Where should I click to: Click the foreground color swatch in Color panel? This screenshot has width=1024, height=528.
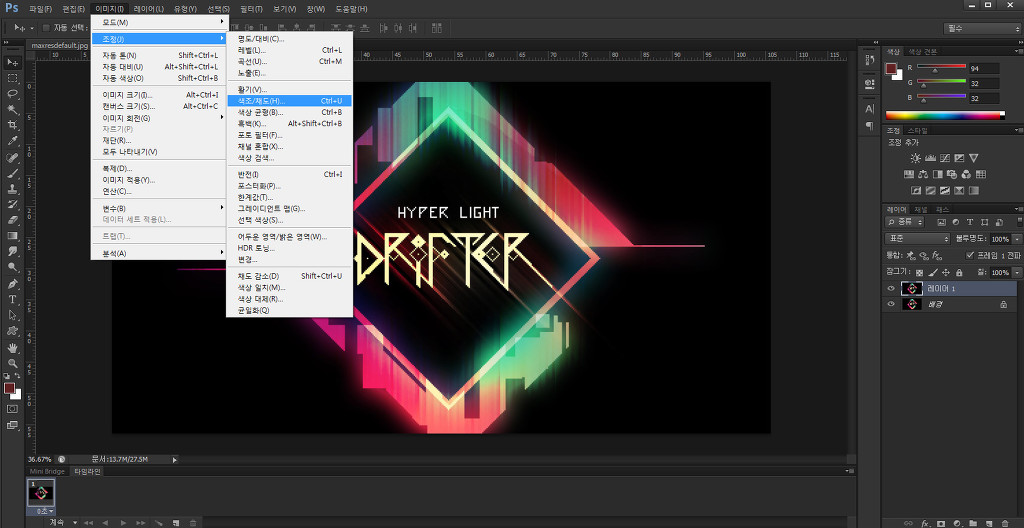[890, 68]
